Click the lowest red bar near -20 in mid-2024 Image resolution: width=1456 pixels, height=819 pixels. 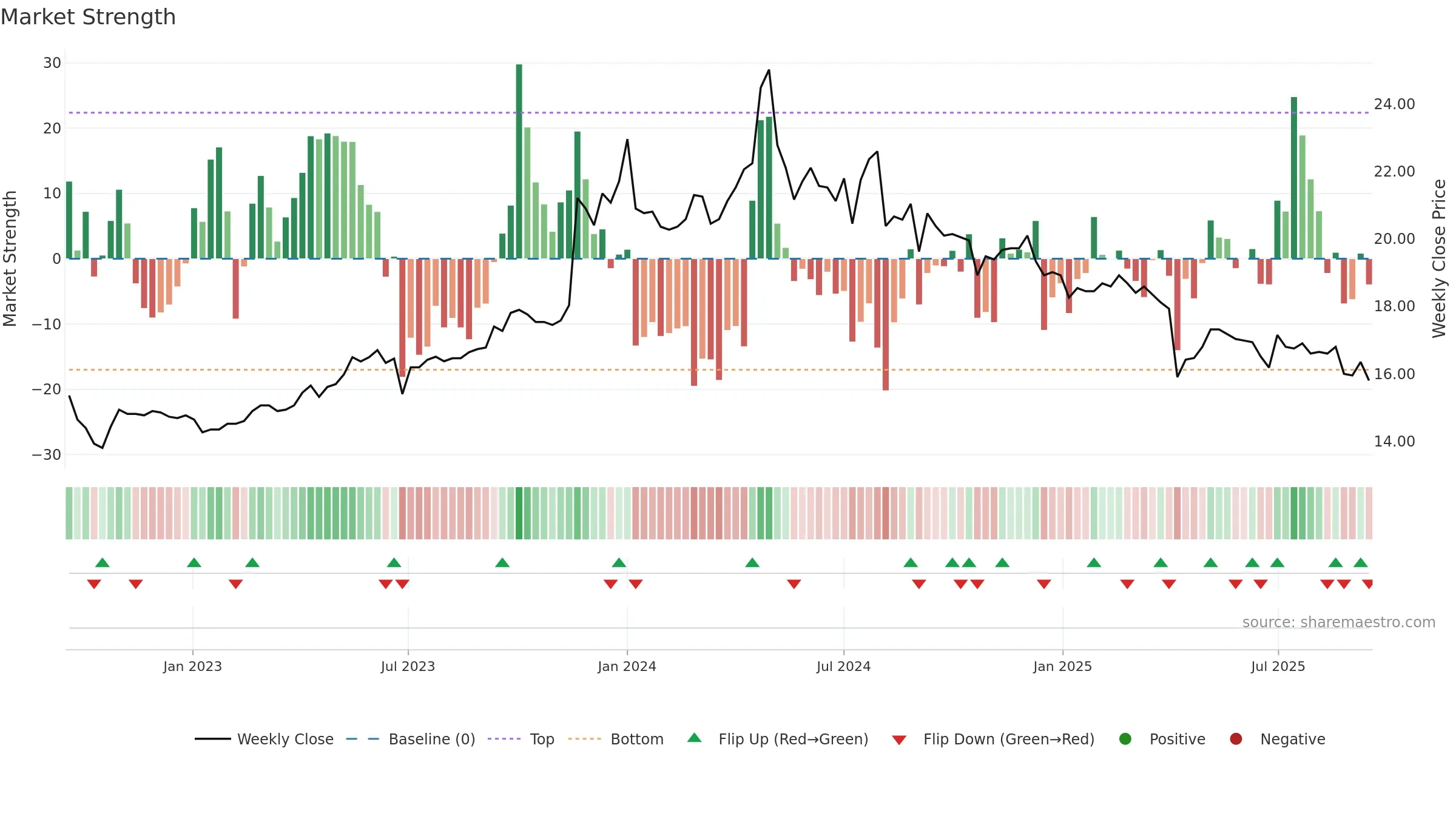click(886, 325)
